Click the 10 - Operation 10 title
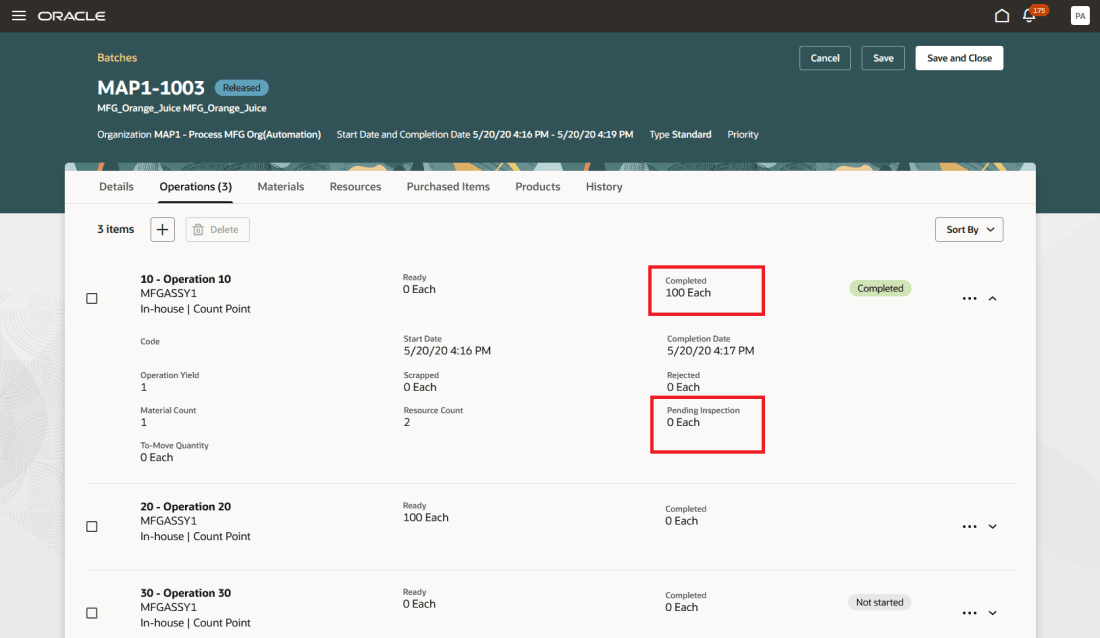Screen dimensions: 1100x638 tap(186, 279)
